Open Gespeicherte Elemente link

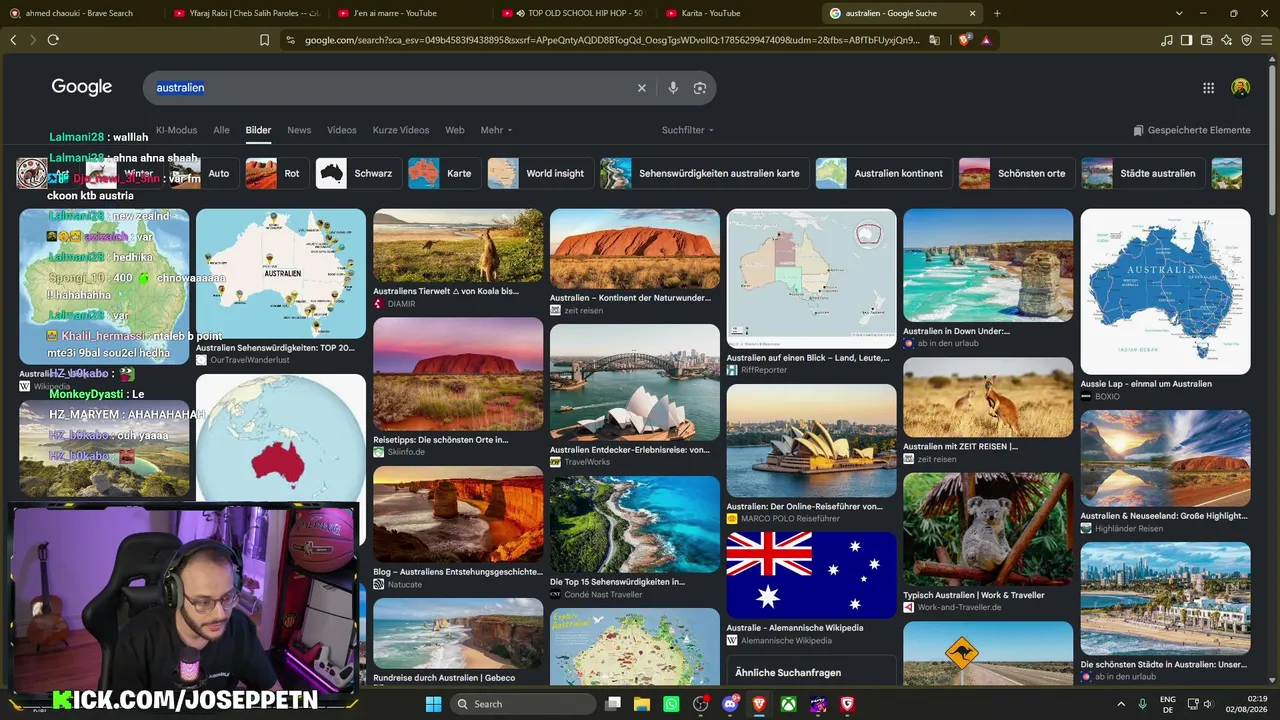tap(1192, 130)
